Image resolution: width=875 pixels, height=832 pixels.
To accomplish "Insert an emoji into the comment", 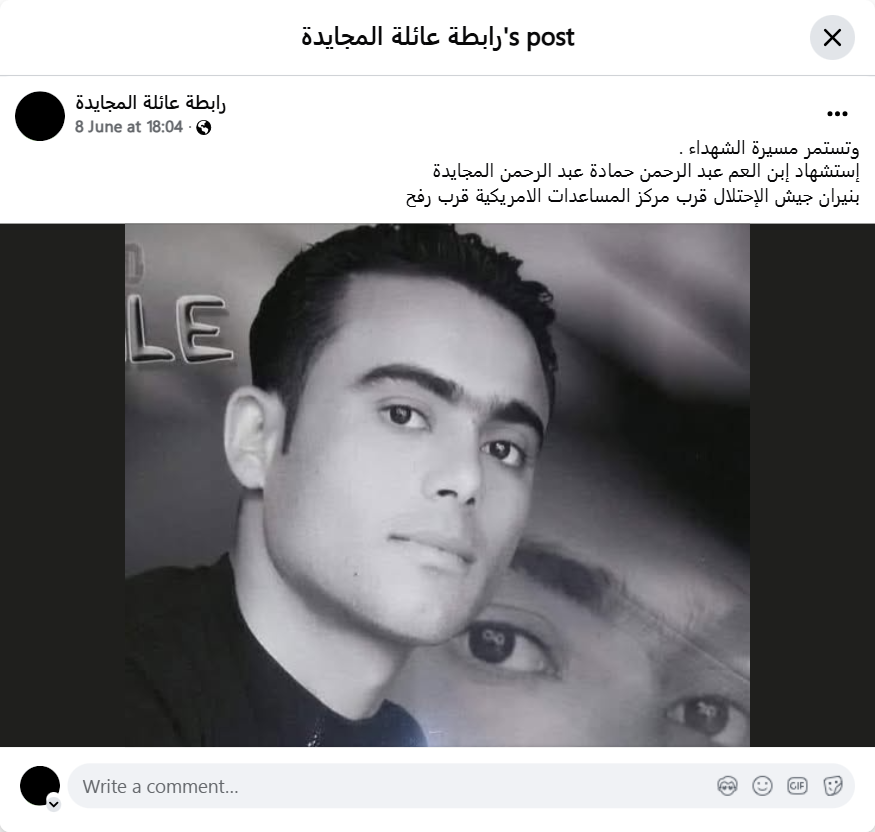I will click(762, 786).
